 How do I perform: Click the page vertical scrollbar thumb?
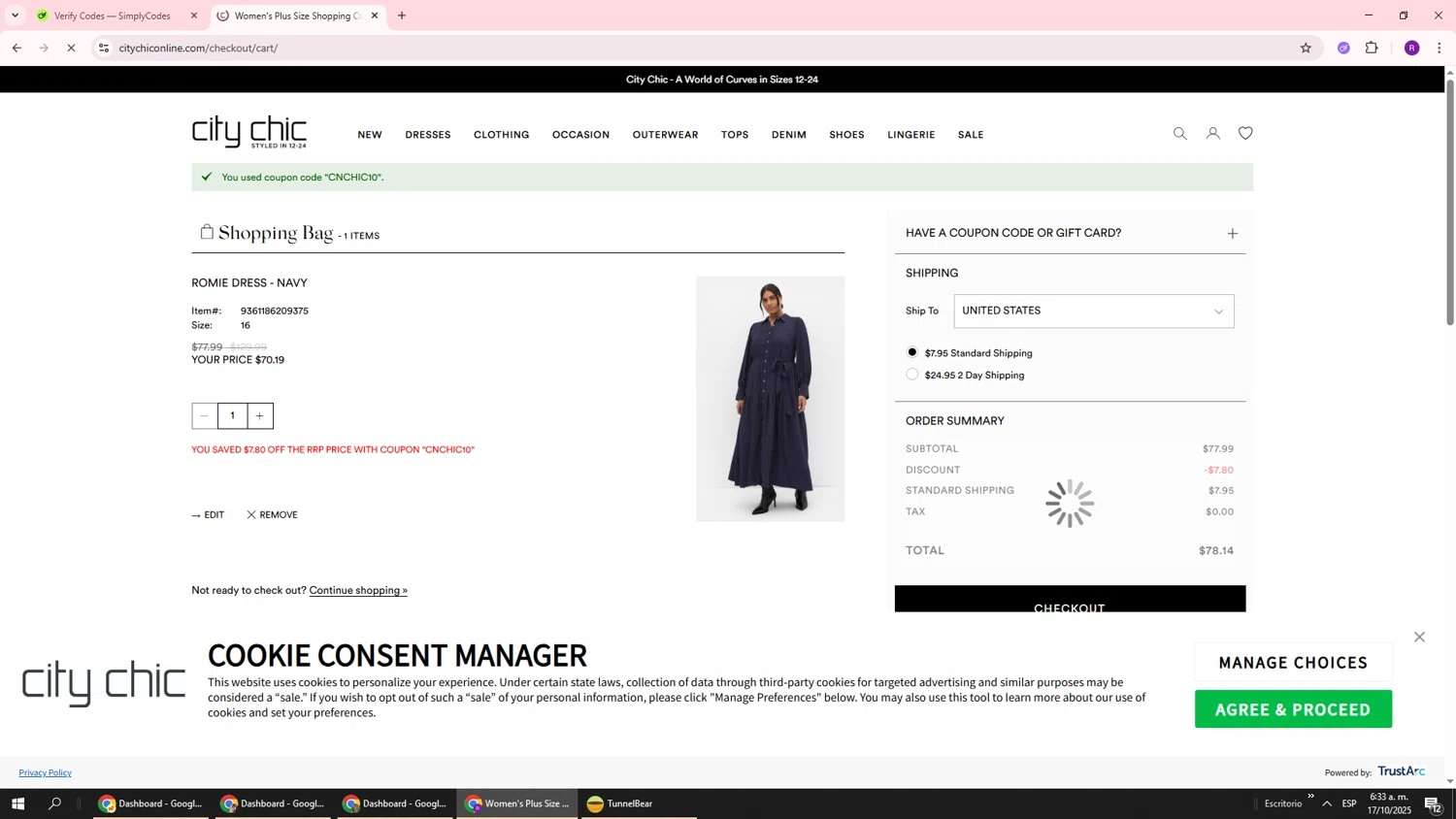tap(1450, 202)
